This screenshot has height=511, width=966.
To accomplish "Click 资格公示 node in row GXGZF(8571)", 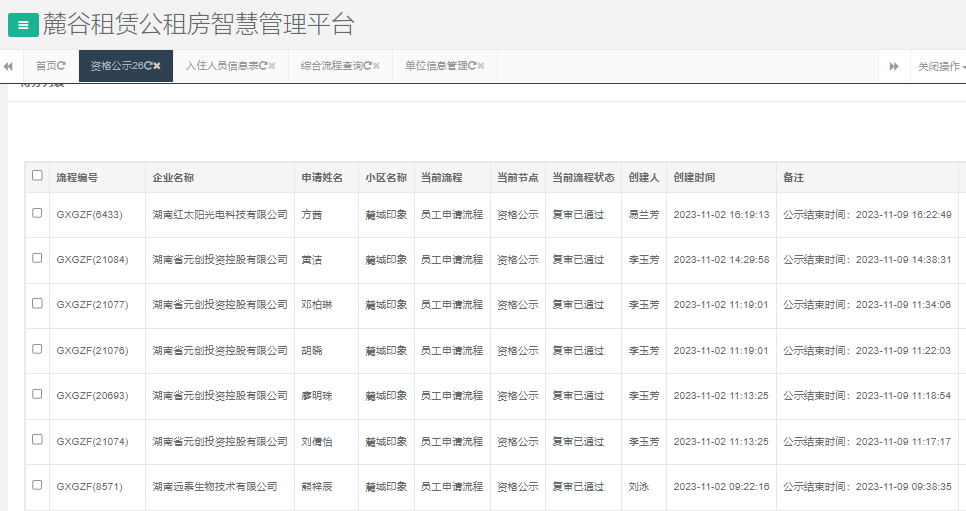I will (518, 486).
